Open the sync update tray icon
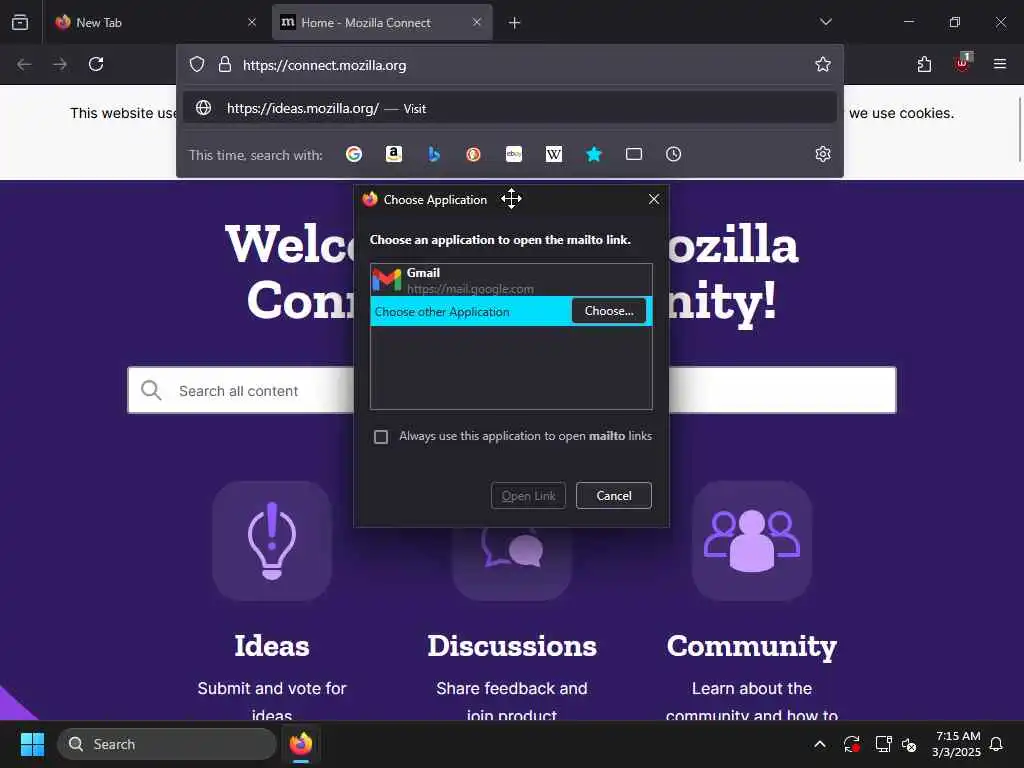The image size is (1024, 768). 852,744
